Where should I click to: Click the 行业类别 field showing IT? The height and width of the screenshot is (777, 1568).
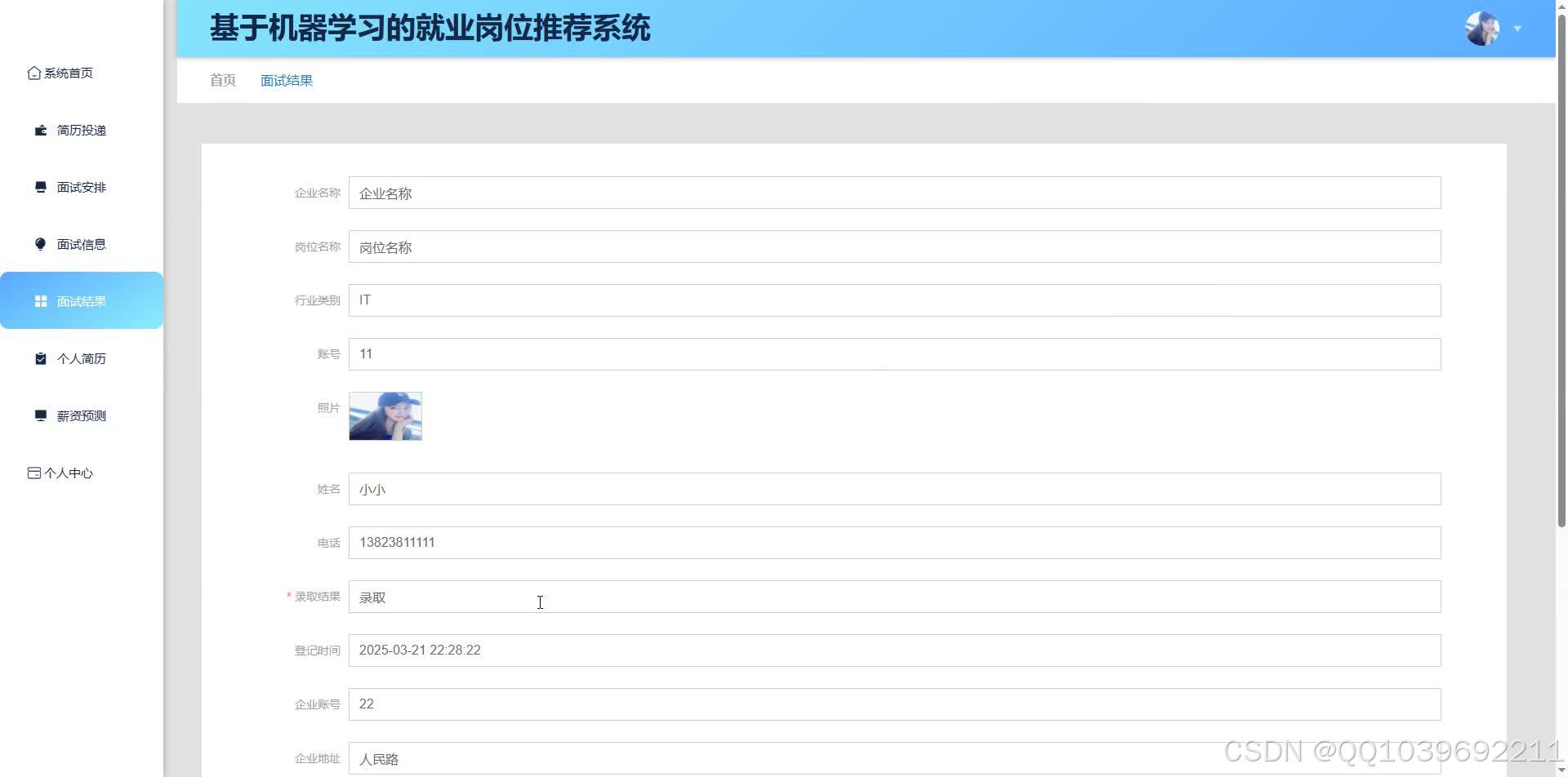[x=894, y=300]
